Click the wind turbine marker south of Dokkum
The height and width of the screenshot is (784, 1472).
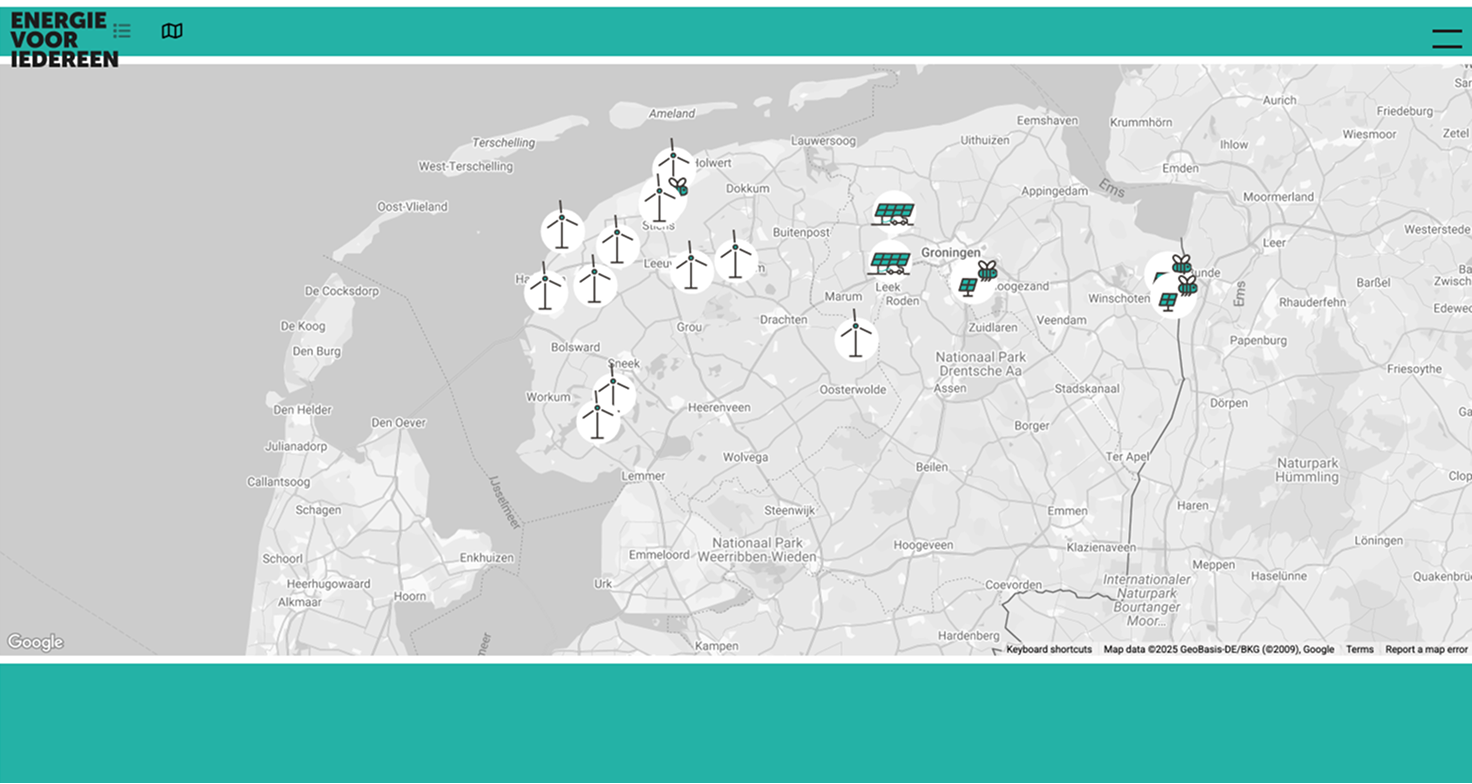coord(736,260)
